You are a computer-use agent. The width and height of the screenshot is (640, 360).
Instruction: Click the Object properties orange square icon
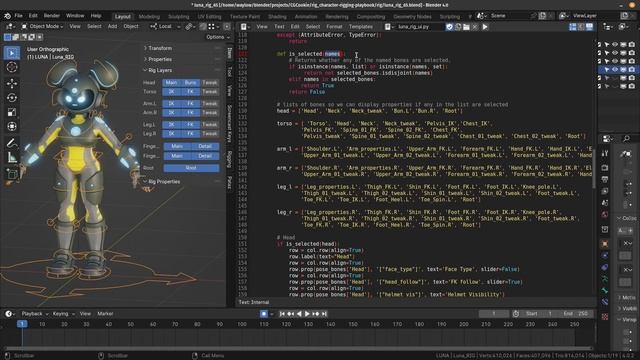pos(604,244)
